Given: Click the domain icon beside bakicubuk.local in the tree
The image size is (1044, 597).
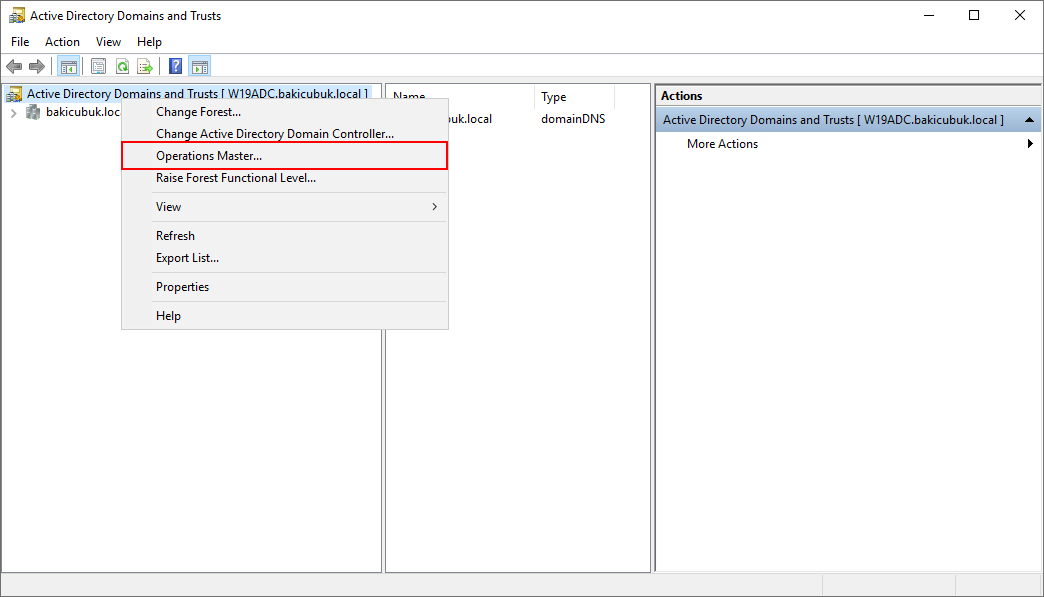Looking at the screenshot, I should 33,112.
